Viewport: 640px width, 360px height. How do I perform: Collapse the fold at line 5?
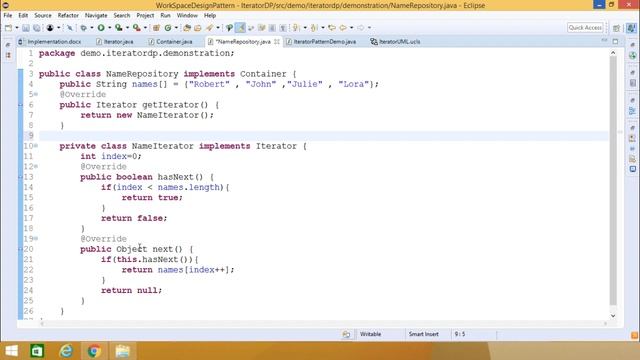click(36, 94)
